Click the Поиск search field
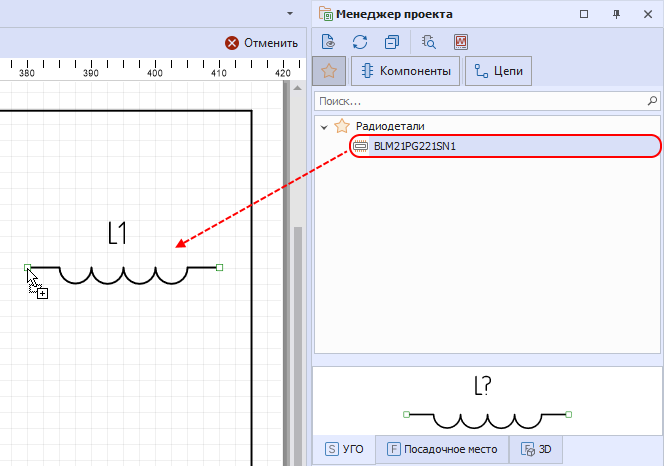 pos(487,101)
